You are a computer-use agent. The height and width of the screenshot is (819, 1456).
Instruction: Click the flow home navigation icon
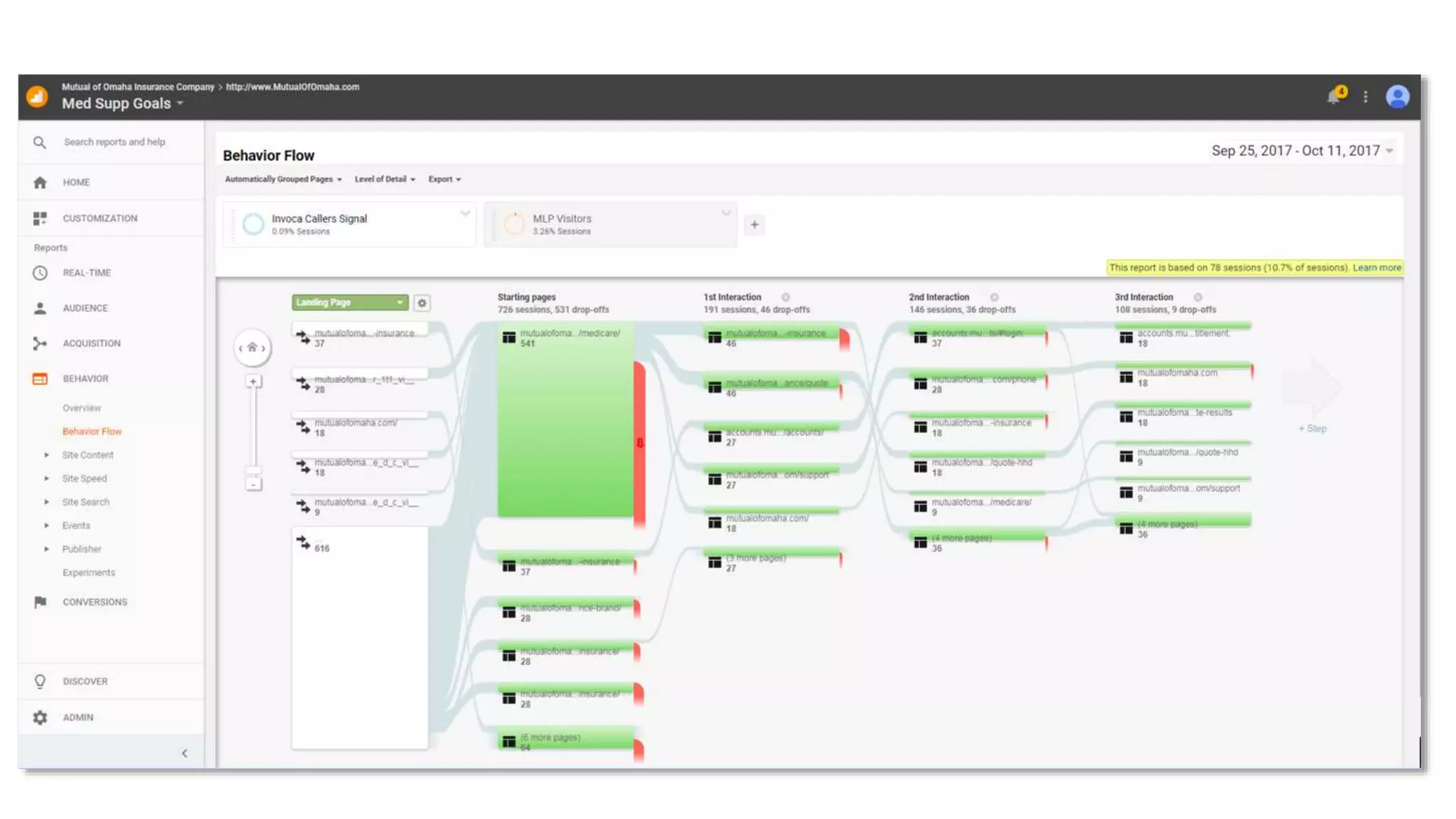252,348
